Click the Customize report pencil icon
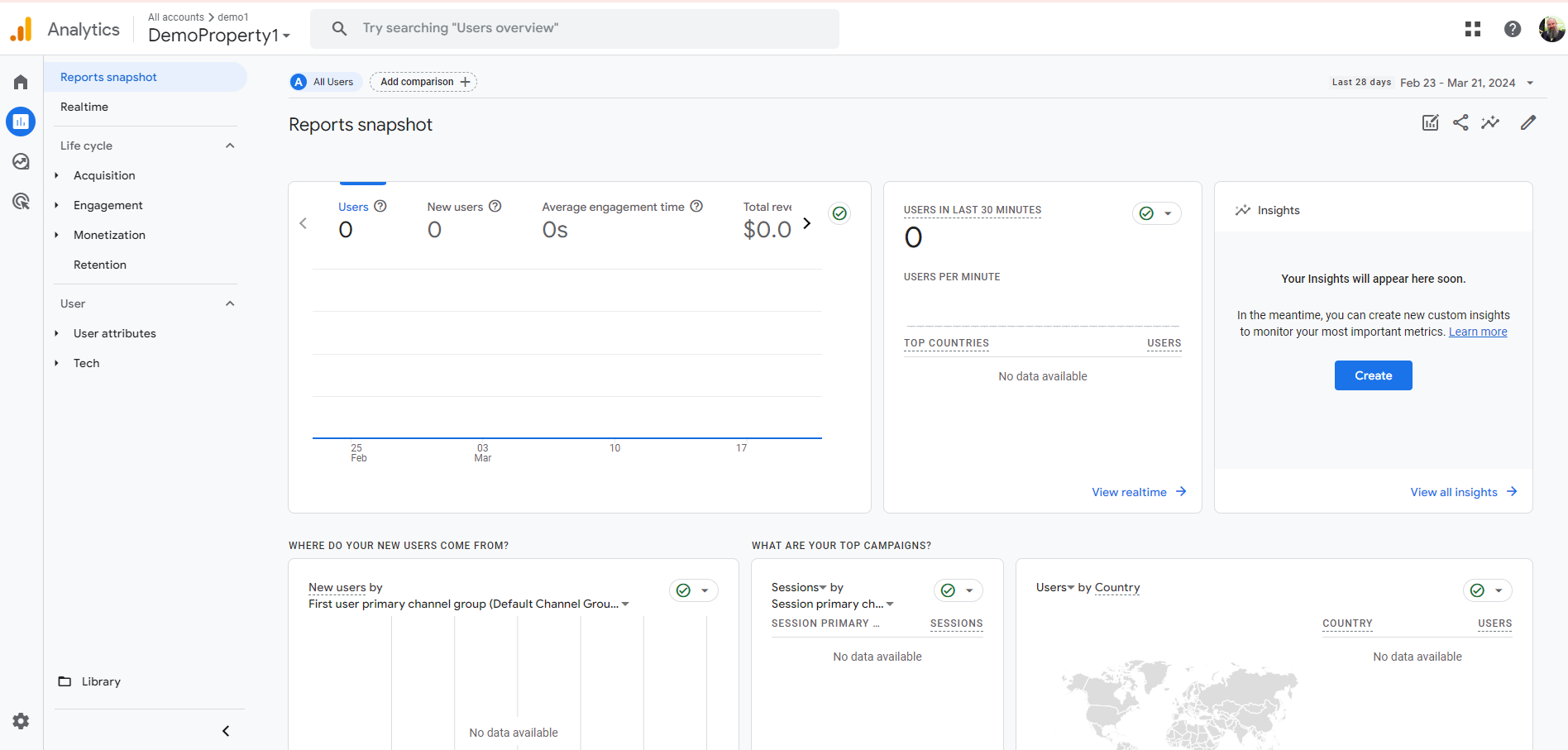The height and width of the screenshot is (750, 1568). (x=1527, y=123)
